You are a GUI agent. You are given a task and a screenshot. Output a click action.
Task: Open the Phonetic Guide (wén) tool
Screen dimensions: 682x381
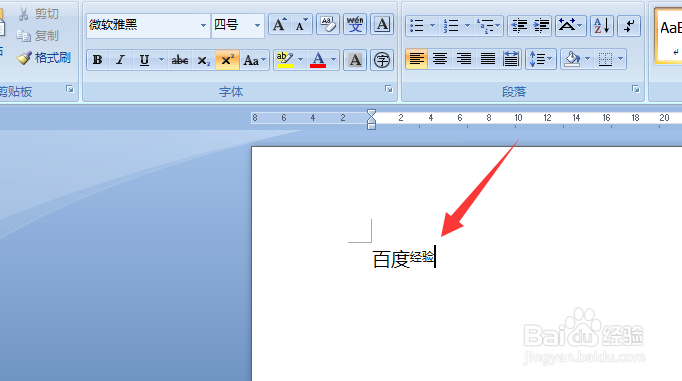[x=355, y=25]
